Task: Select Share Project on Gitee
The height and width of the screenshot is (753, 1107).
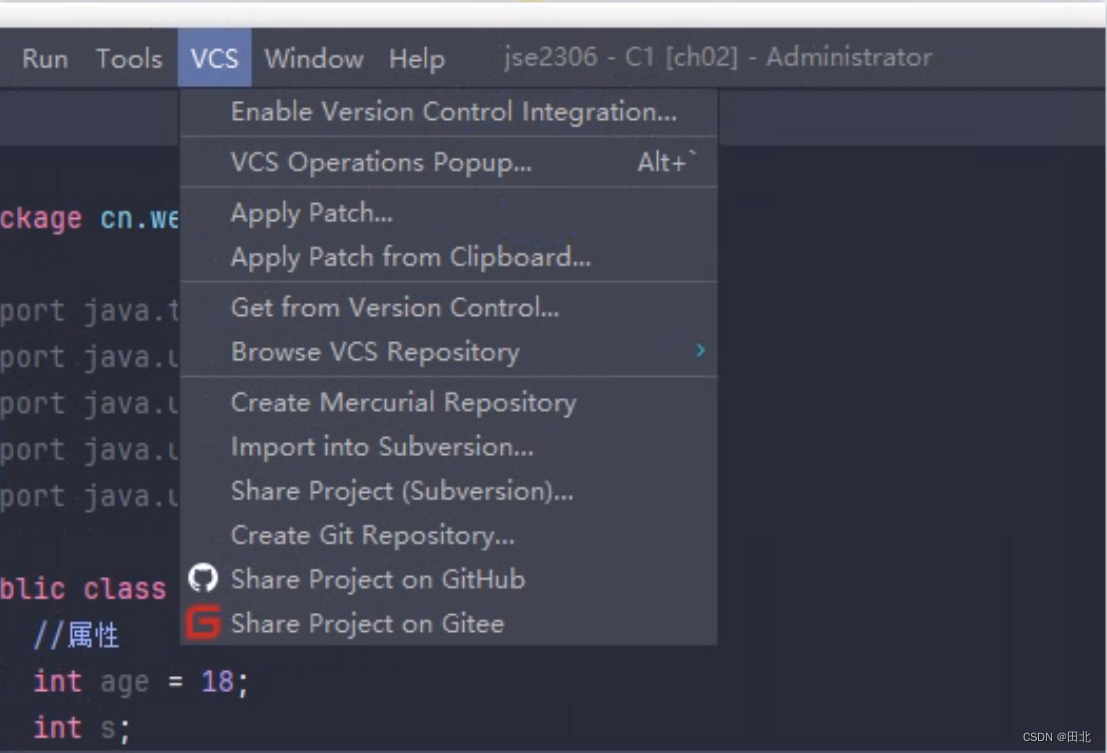Action: click(367, 623)
